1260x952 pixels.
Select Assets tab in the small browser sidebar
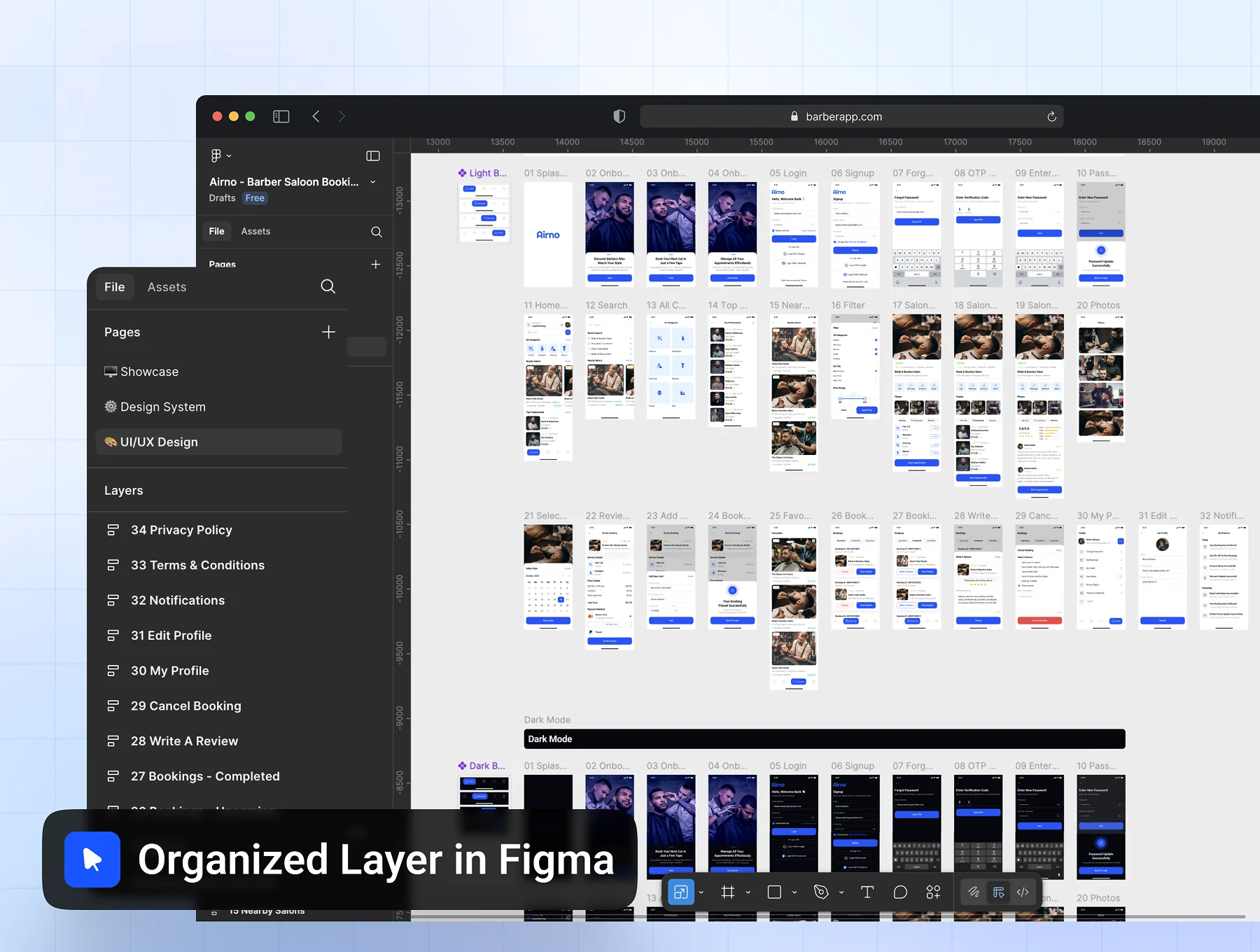(x=255, y=232)
